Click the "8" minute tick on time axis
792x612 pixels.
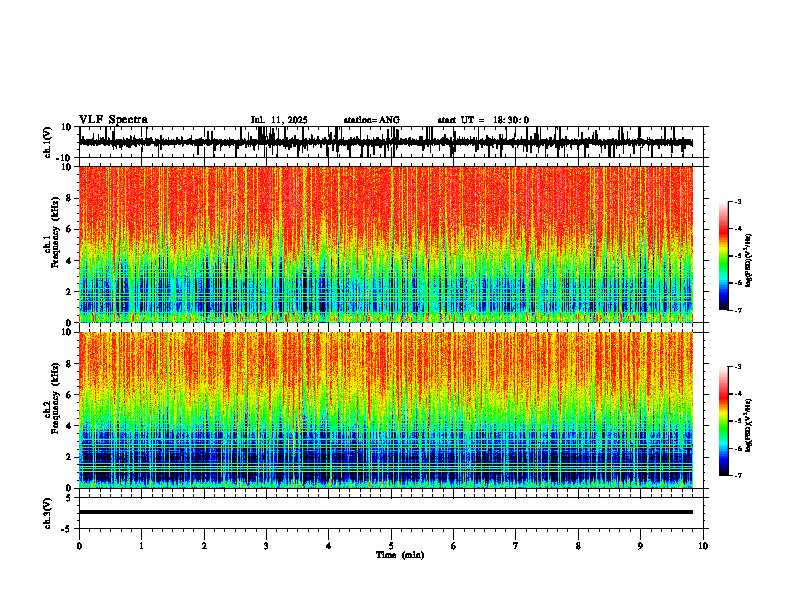pos(578,546)
